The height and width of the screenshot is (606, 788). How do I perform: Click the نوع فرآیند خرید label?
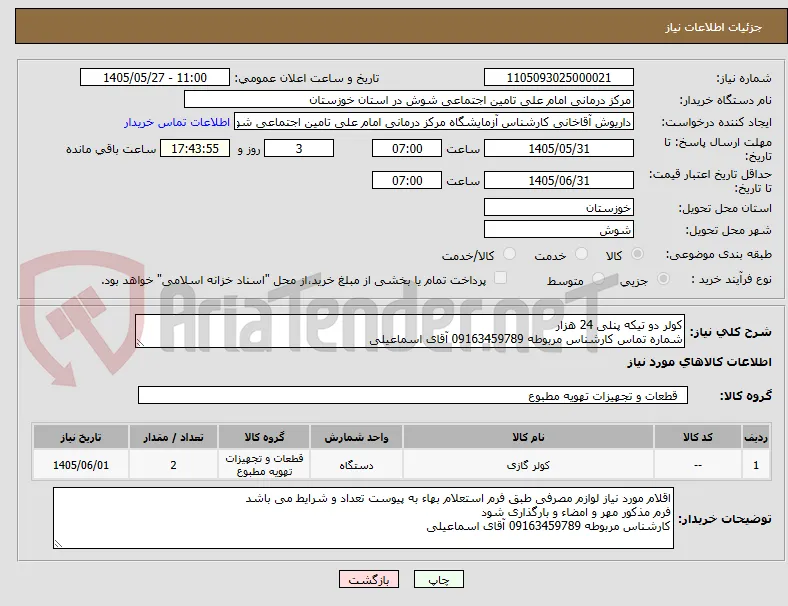(731, 279)
